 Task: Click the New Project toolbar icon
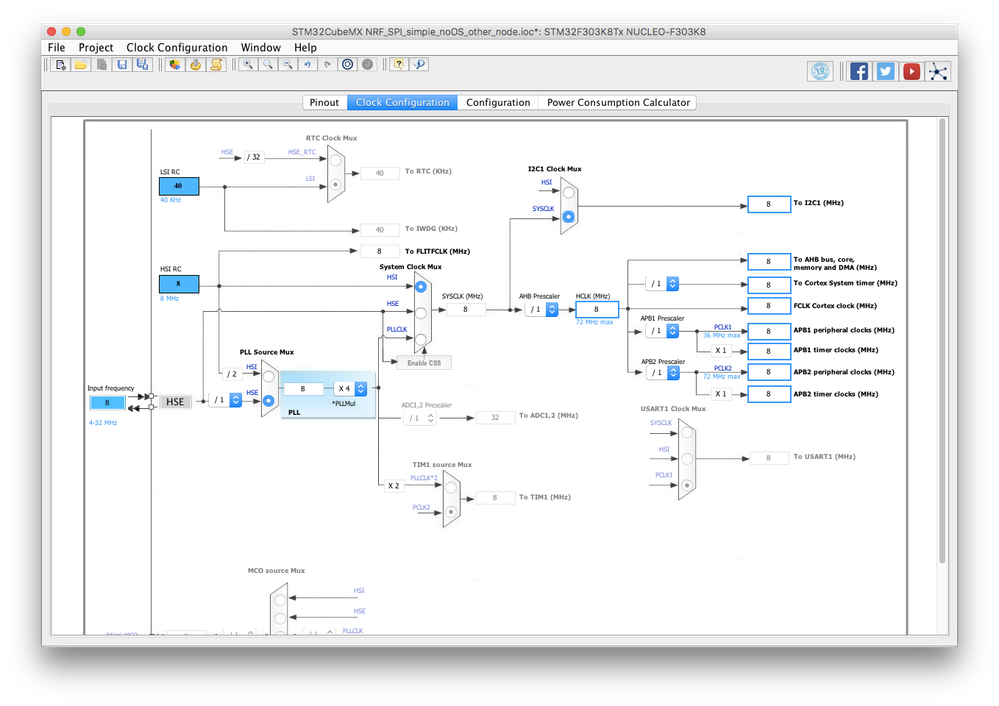[x=61, y=64]
